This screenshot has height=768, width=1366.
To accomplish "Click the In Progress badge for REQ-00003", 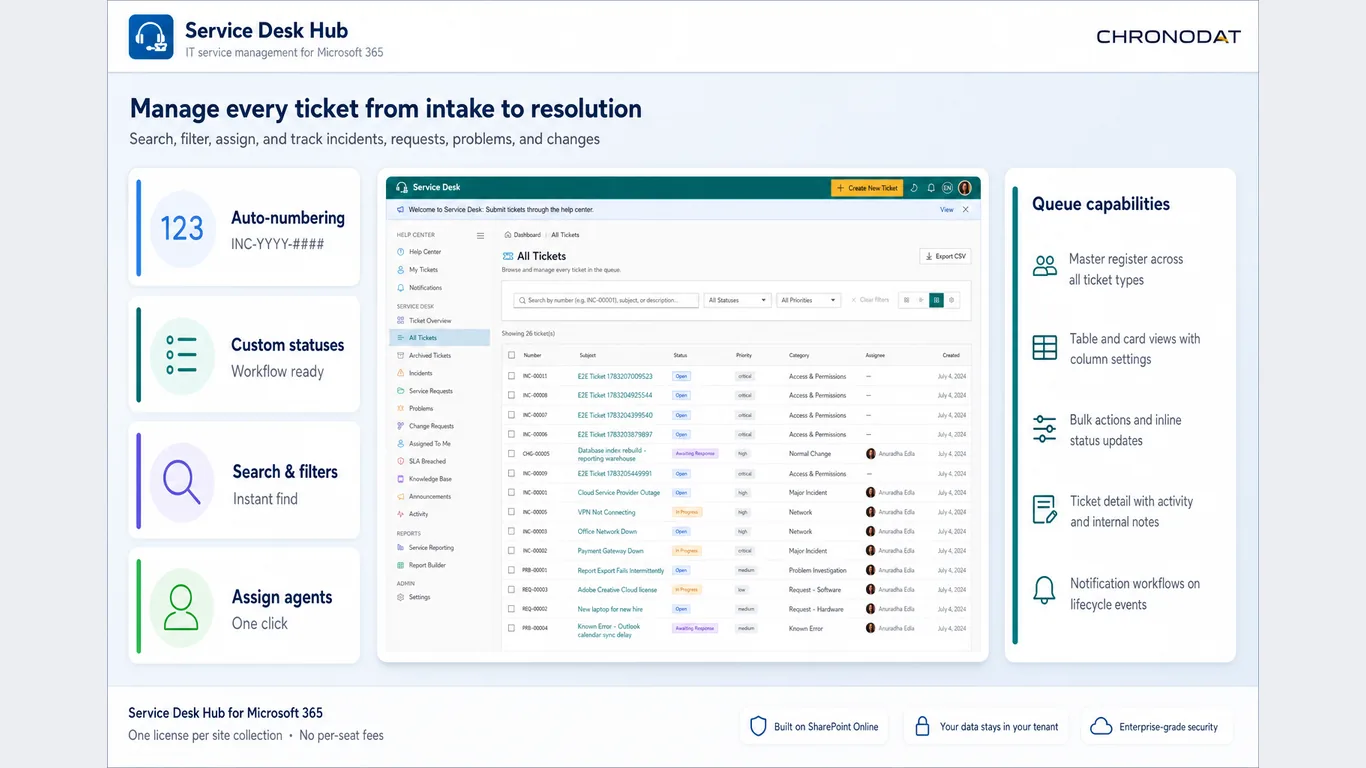I will pos(687,590).
